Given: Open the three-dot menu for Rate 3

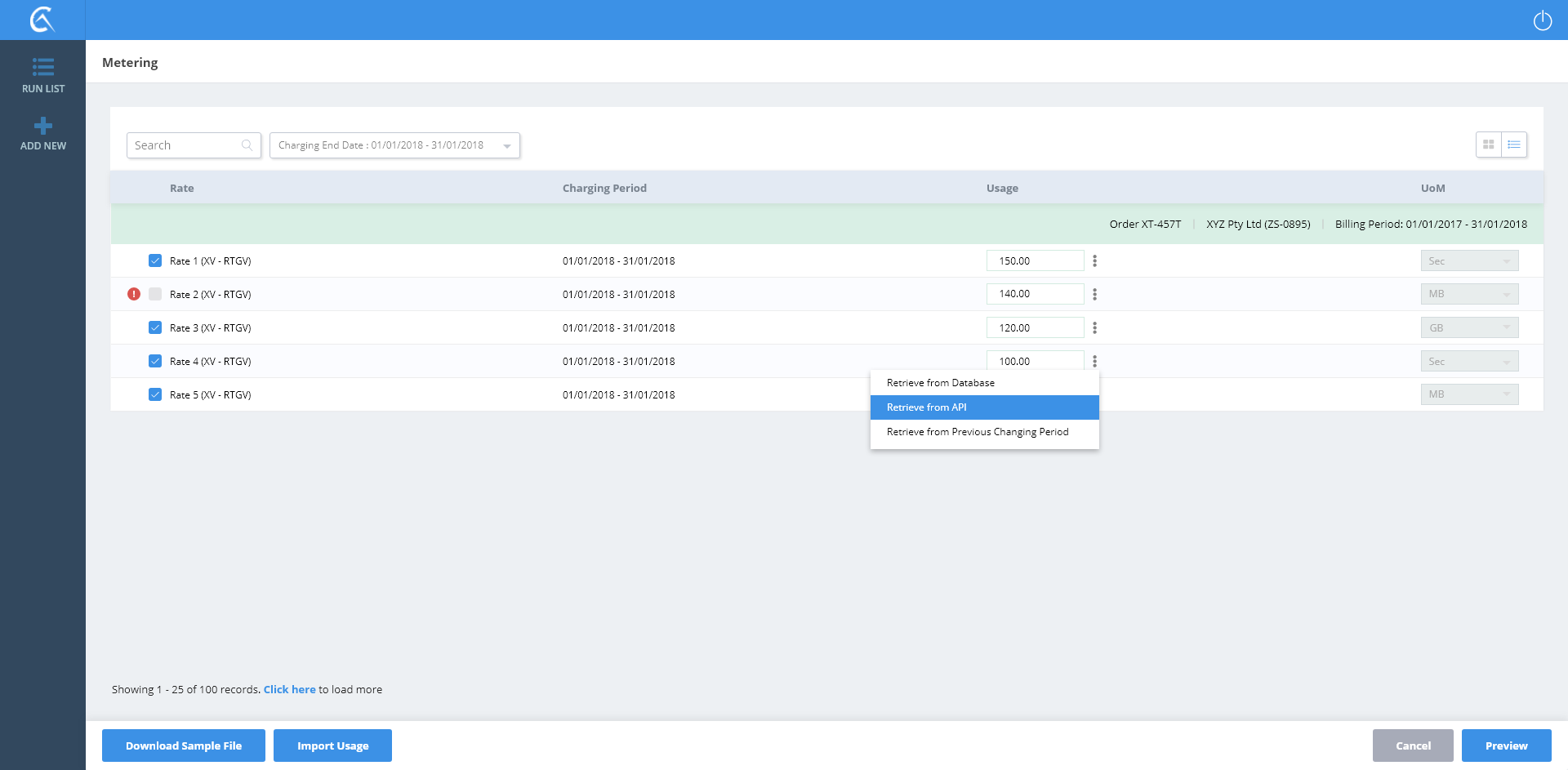Looking at the screenshot, I should 1094,328.
